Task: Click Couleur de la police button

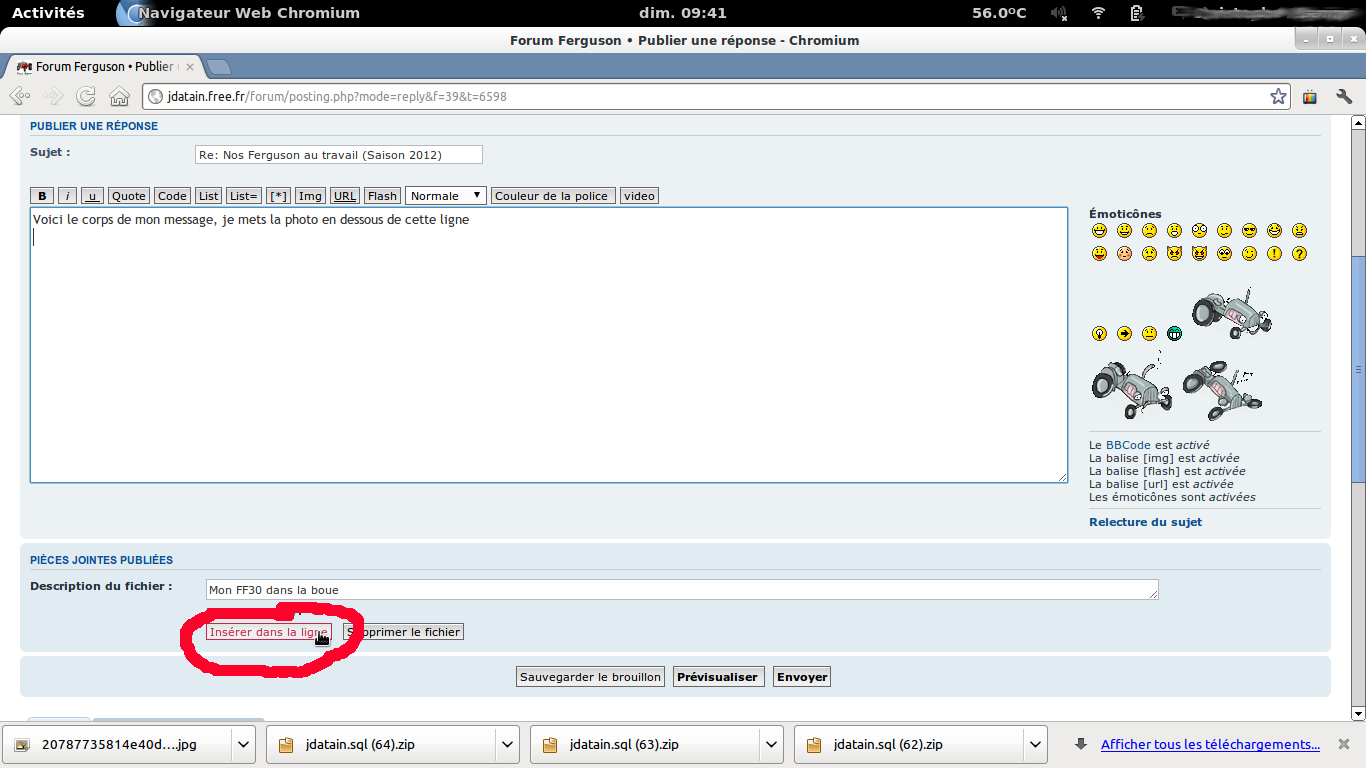Action: tap(551, 196)
